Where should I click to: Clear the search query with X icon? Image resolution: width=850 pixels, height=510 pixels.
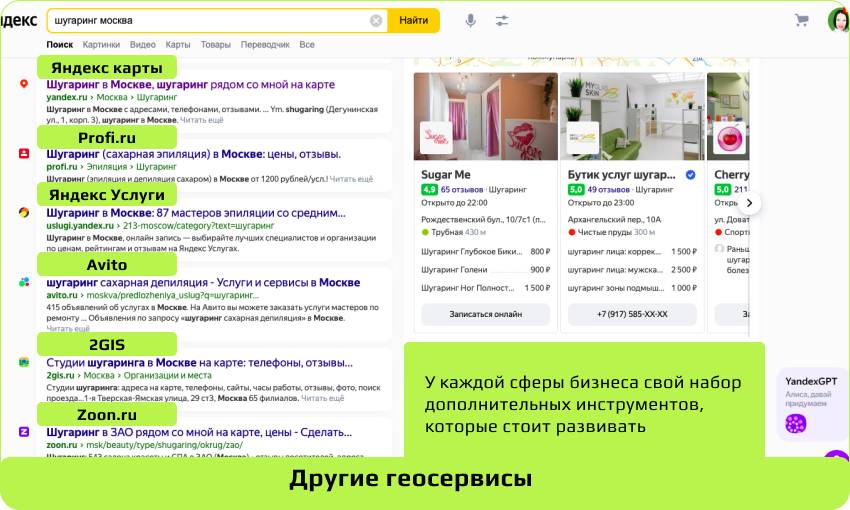tap(376, 21)
